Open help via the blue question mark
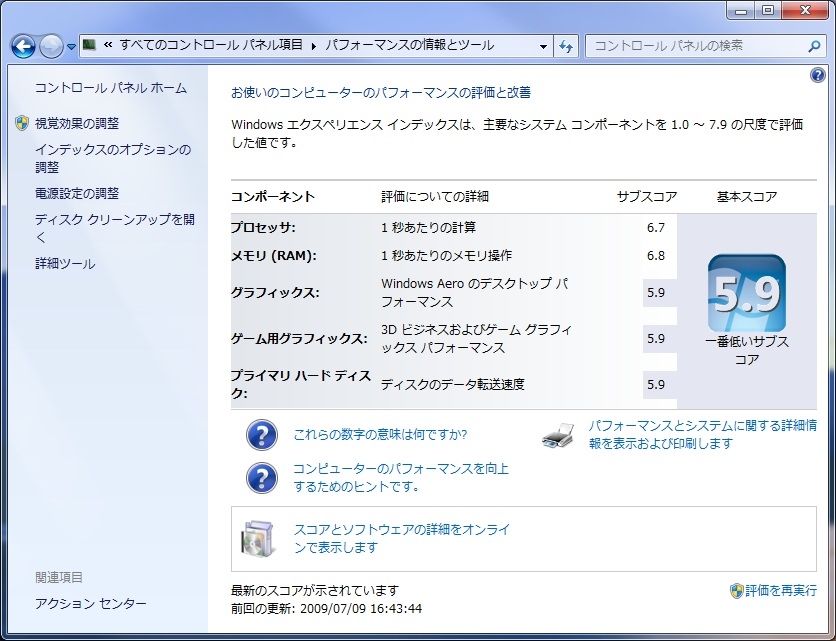 pos(817,75)
